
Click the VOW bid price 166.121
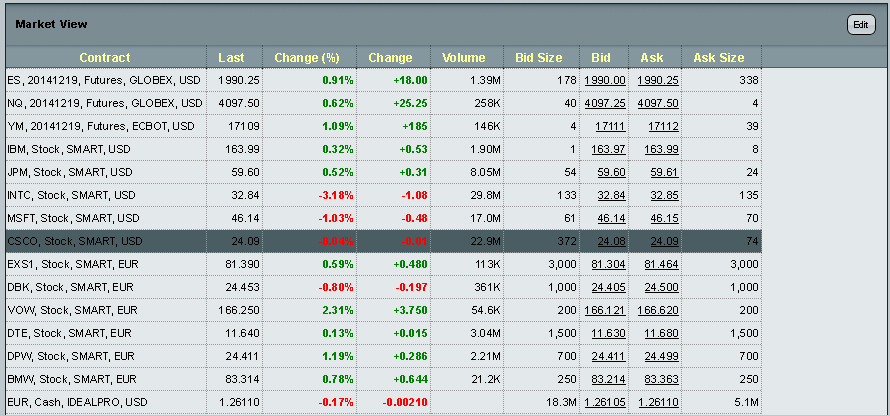[605, 310]
